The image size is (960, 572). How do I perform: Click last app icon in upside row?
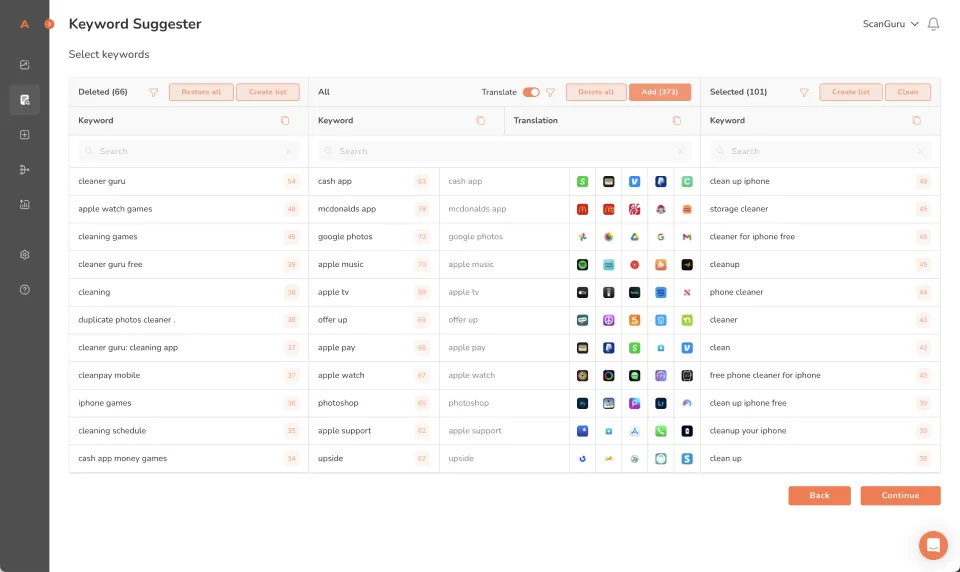coord(687,459)
